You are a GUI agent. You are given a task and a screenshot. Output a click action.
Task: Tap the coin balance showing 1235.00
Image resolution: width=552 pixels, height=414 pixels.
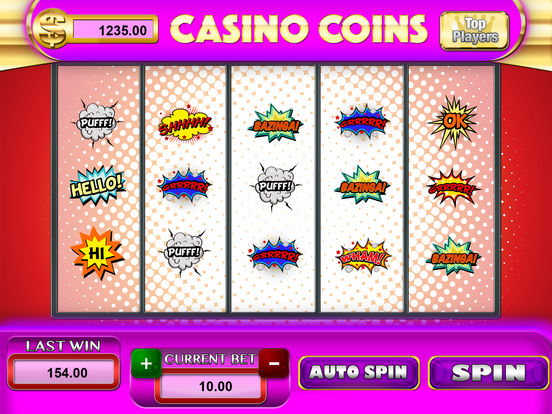point(114,30)
